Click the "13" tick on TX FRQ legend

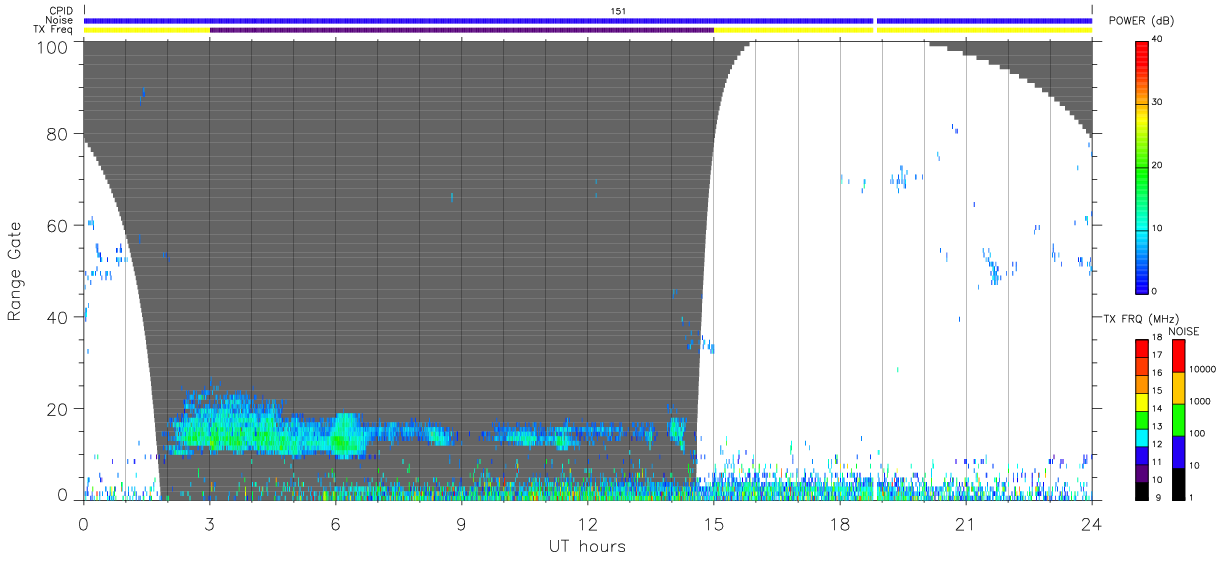click(x=1156, y=425)
